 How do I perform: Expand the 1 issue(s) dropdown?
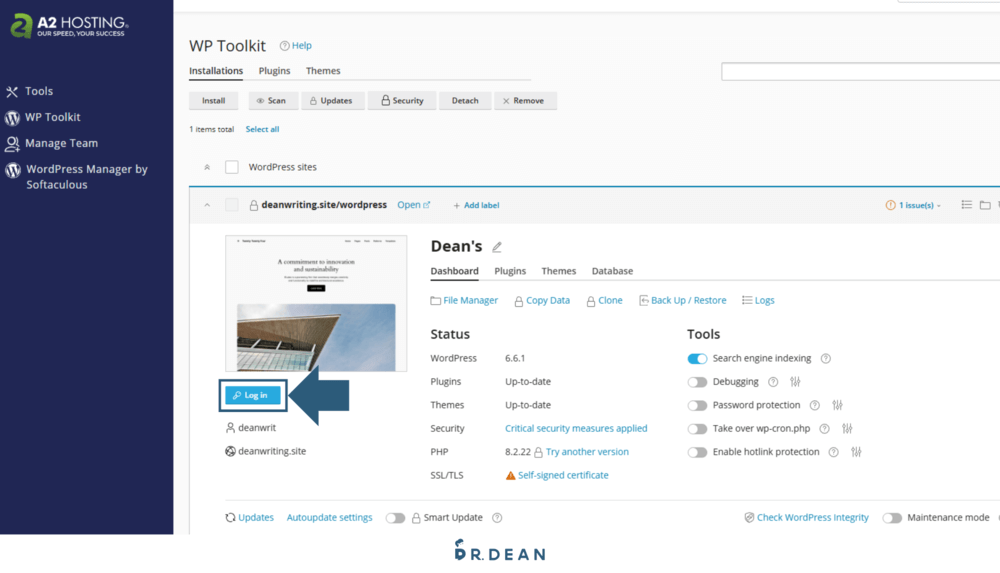tap(913, 205)
